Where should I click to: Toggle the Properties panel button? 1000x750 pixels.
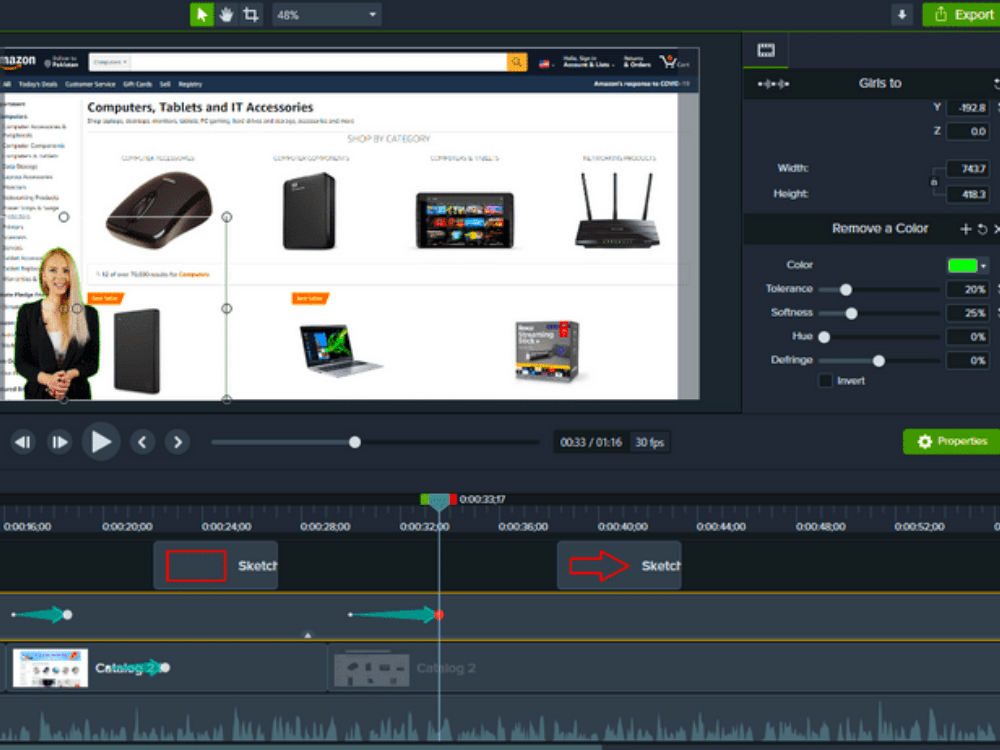952,441
